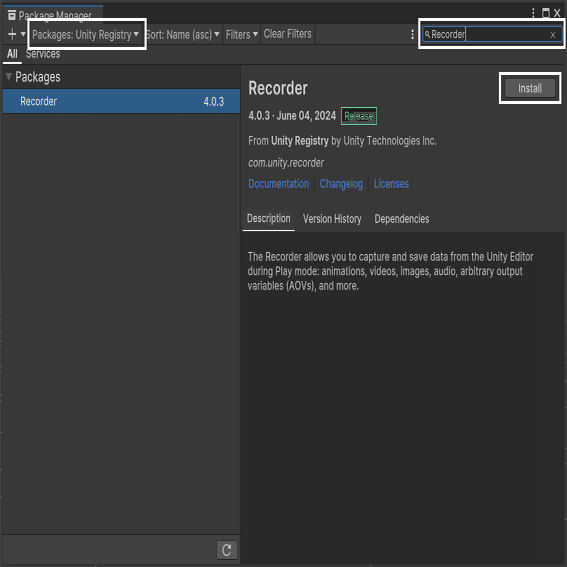Open the Changelog link
The width and height of the screenshot is (567, 567).
pyautogui.click(x=341, y=184)
